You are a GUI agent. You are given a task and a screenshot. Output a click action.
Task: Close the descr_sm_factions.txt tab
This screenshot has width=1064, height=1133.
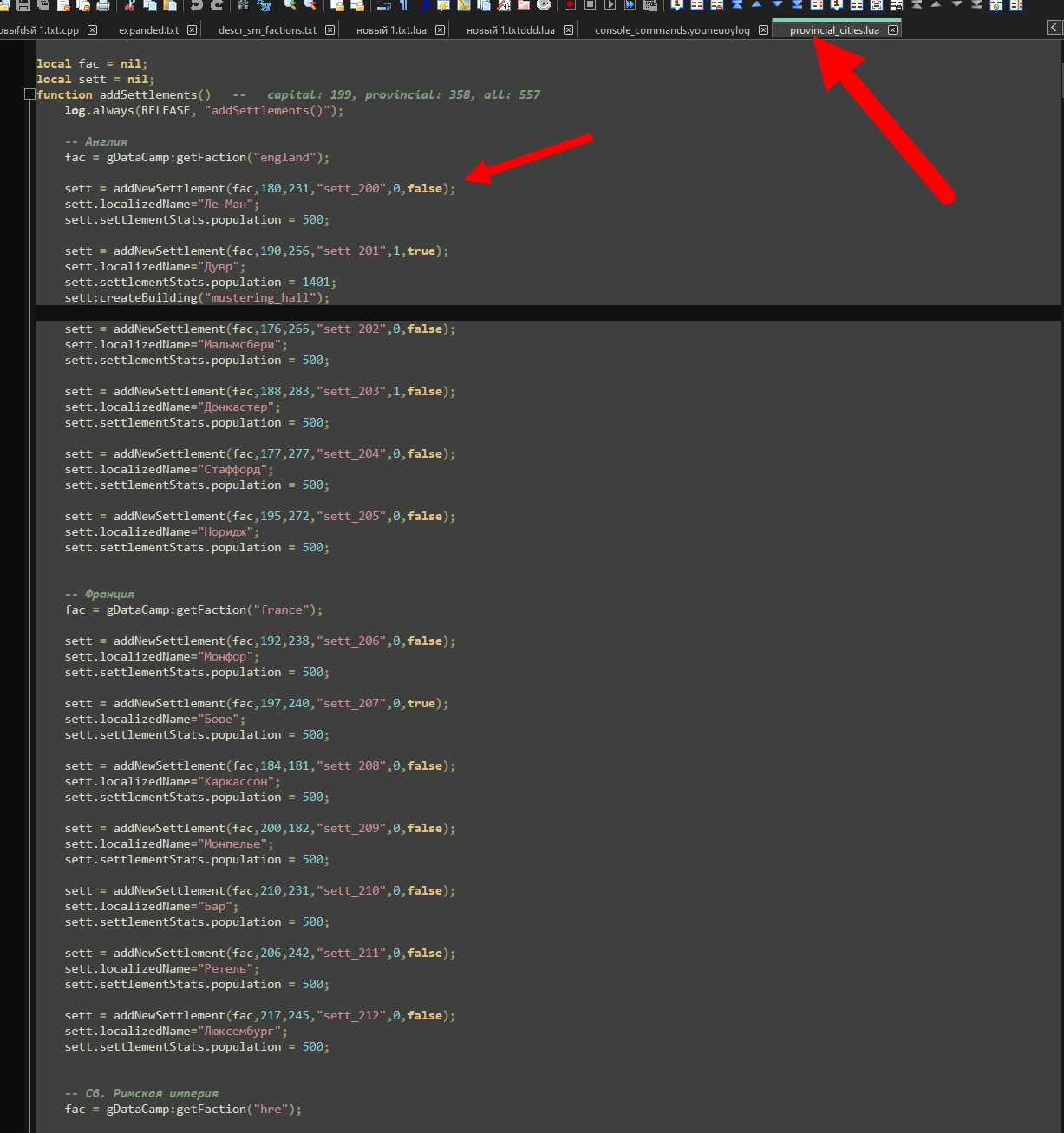pos(330,30)
